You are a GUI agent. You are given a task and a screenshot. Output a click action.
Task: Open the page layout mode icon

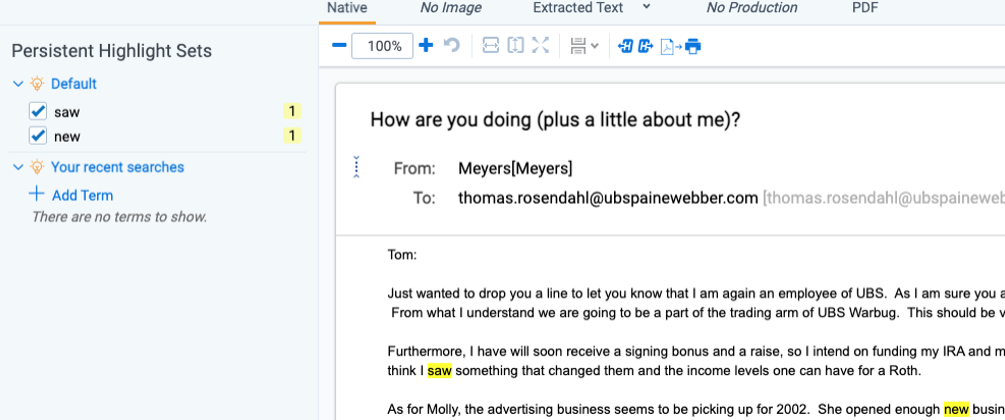tap(578, 46)
